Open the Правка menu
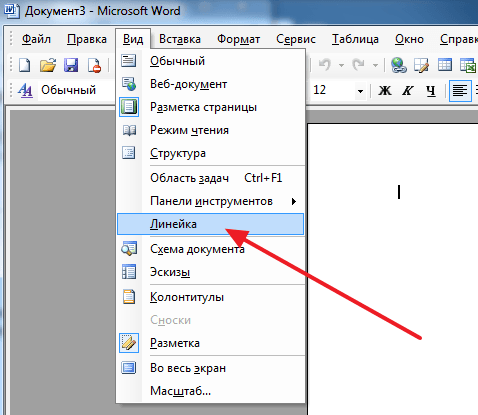Screen dimensions: 478x415 click(x=87, y=39)
